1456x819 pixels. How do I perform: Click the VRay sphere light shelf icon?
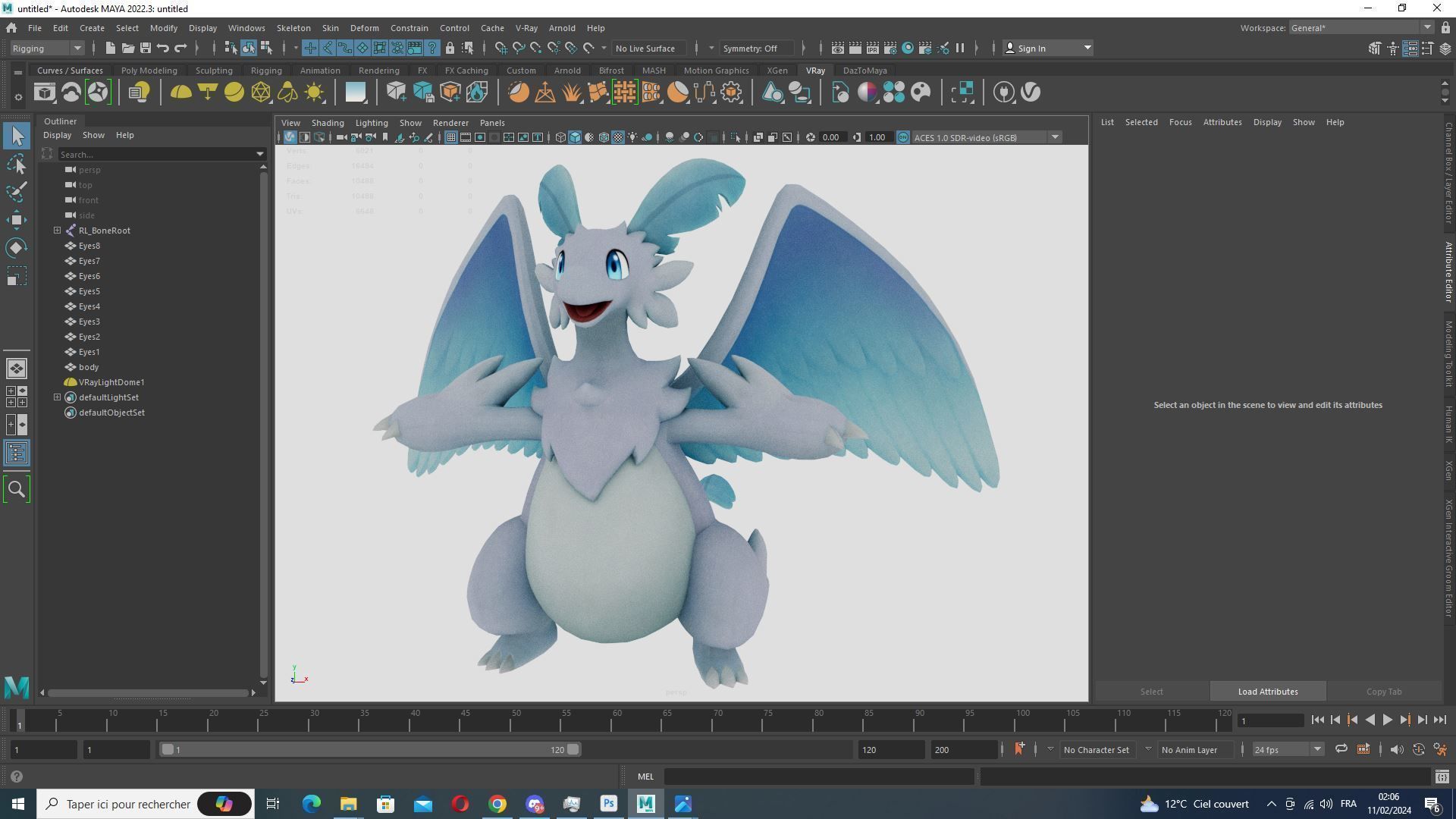click(234, 93)
